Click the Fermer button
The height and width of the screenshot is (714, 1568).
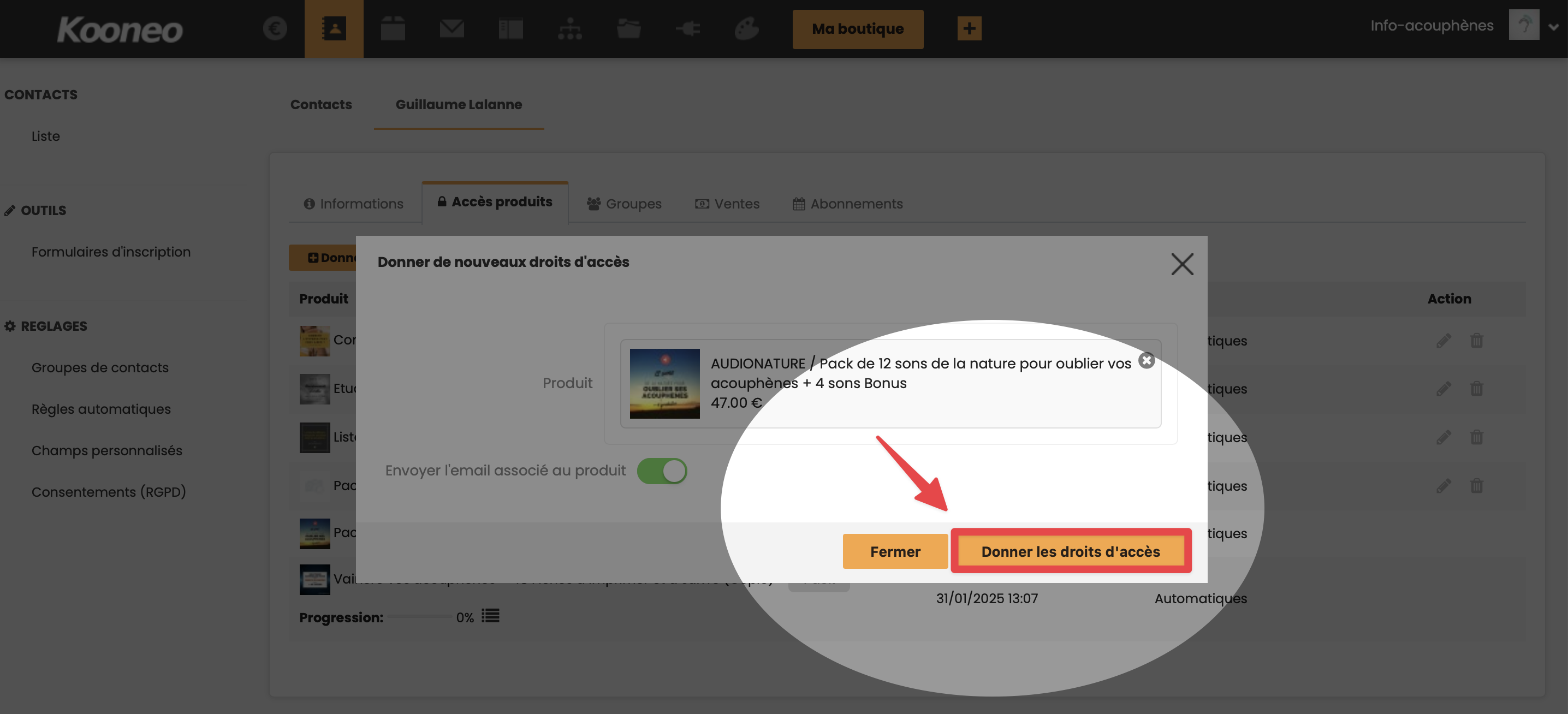click(x=895, y=551)
